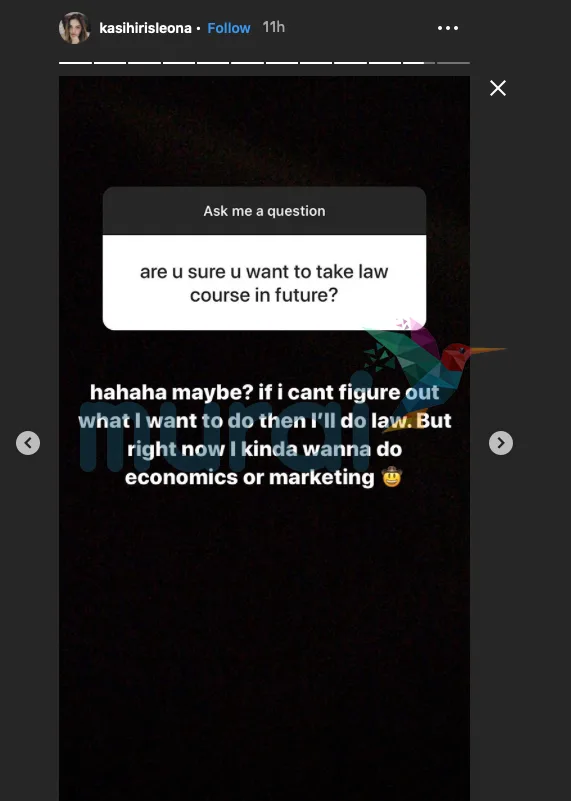Advance to the next story with the right arrow

[501, 443]
